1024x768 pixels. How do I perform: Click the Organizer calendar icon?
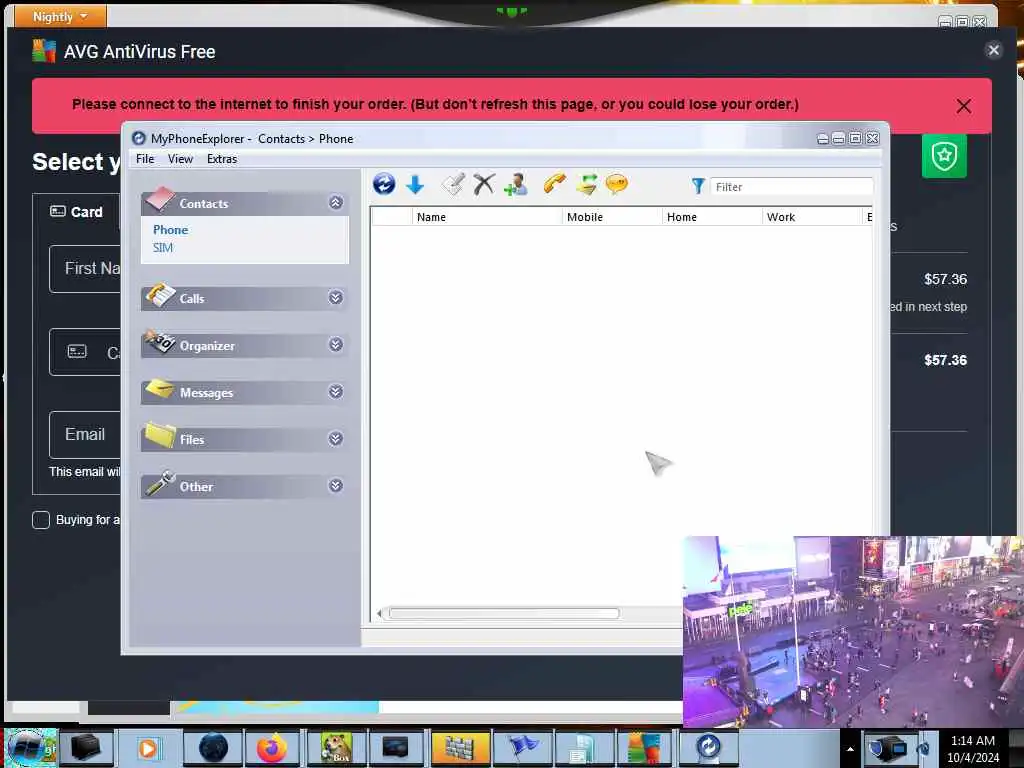click(160, 342)
